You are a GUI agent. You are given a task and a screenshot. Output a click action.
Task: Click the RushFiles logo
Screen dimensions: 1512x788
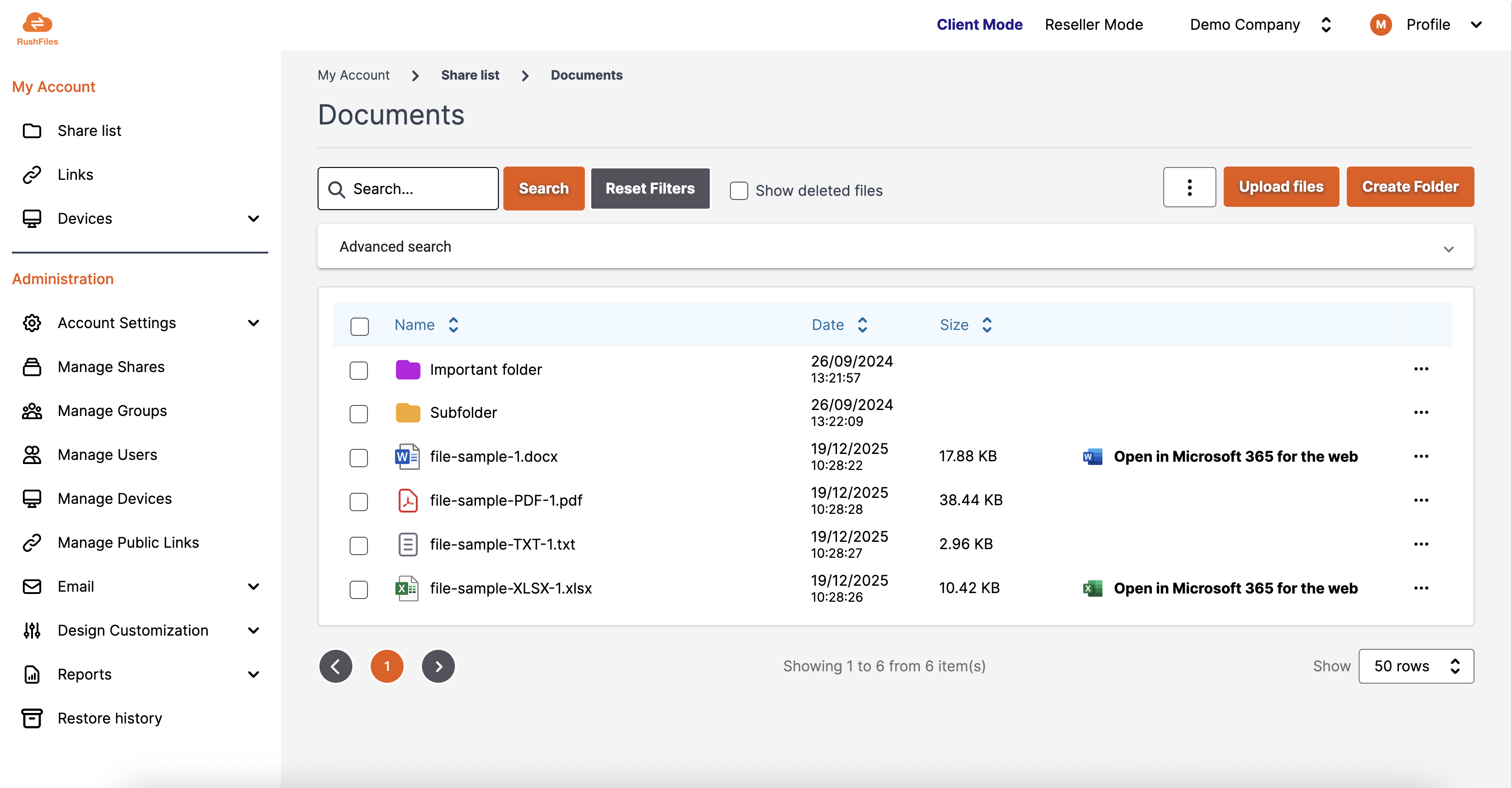pyautogui.click(x=37, y=27)
